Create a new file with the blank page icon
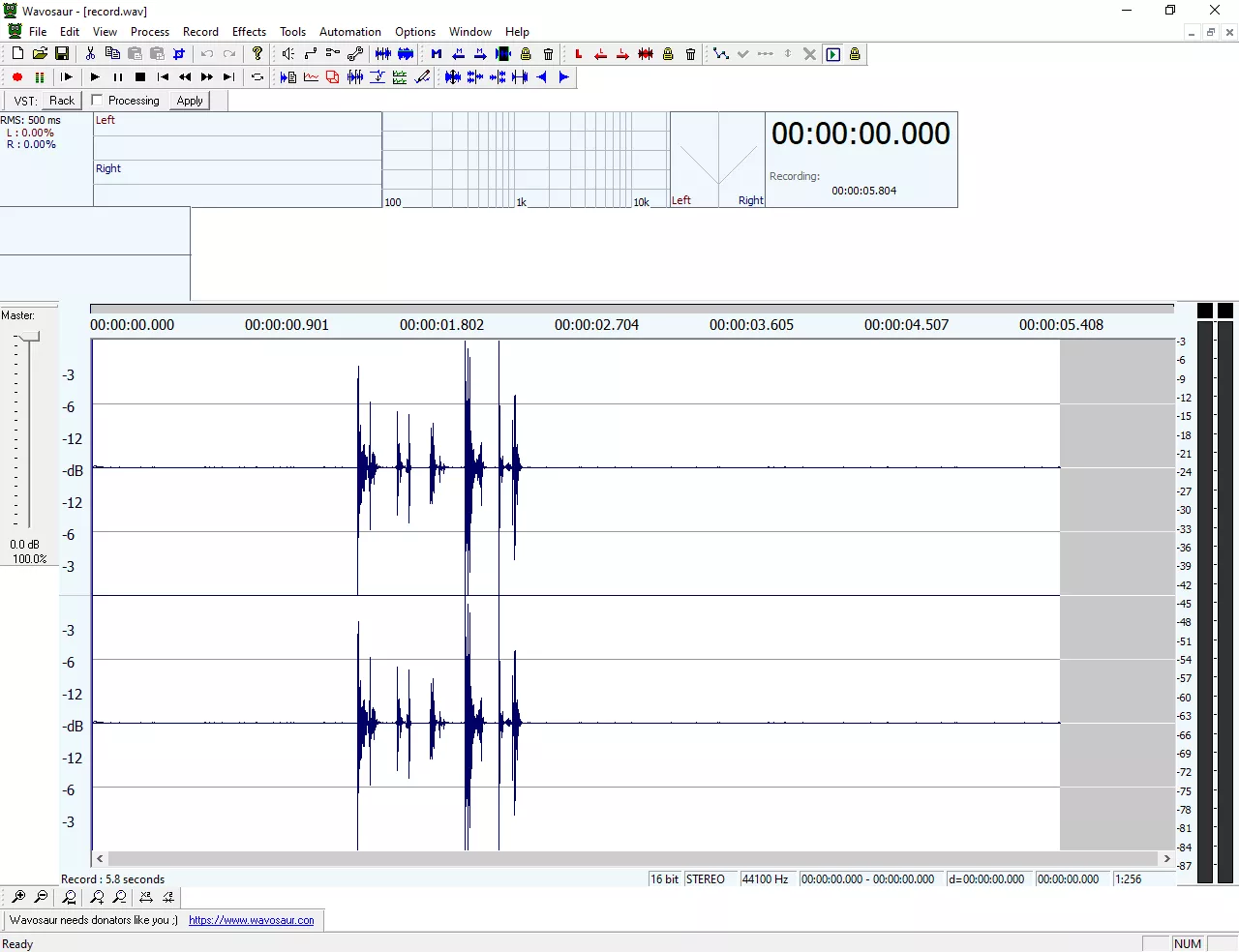This screenshot has height=952, width=1239. click(17, 54)
